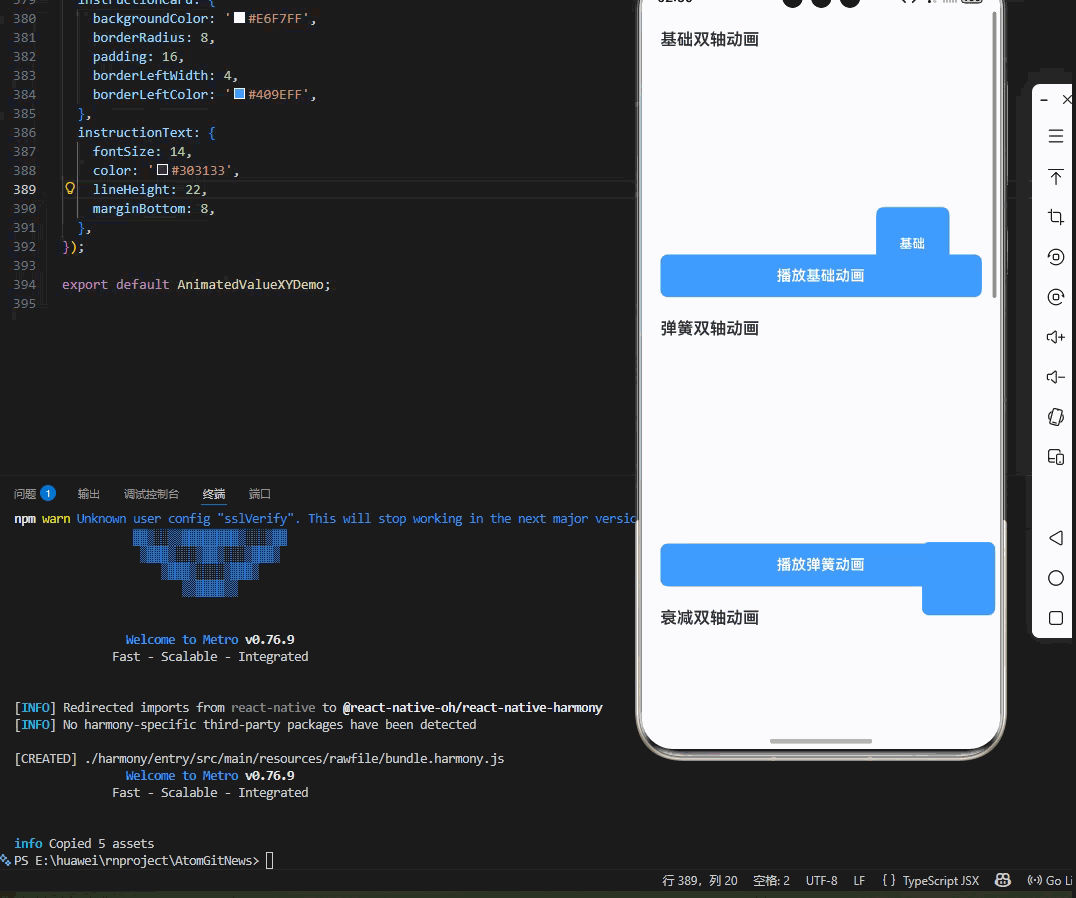
Task: Click the Go Live status bar item
Action: (1050, 880)
